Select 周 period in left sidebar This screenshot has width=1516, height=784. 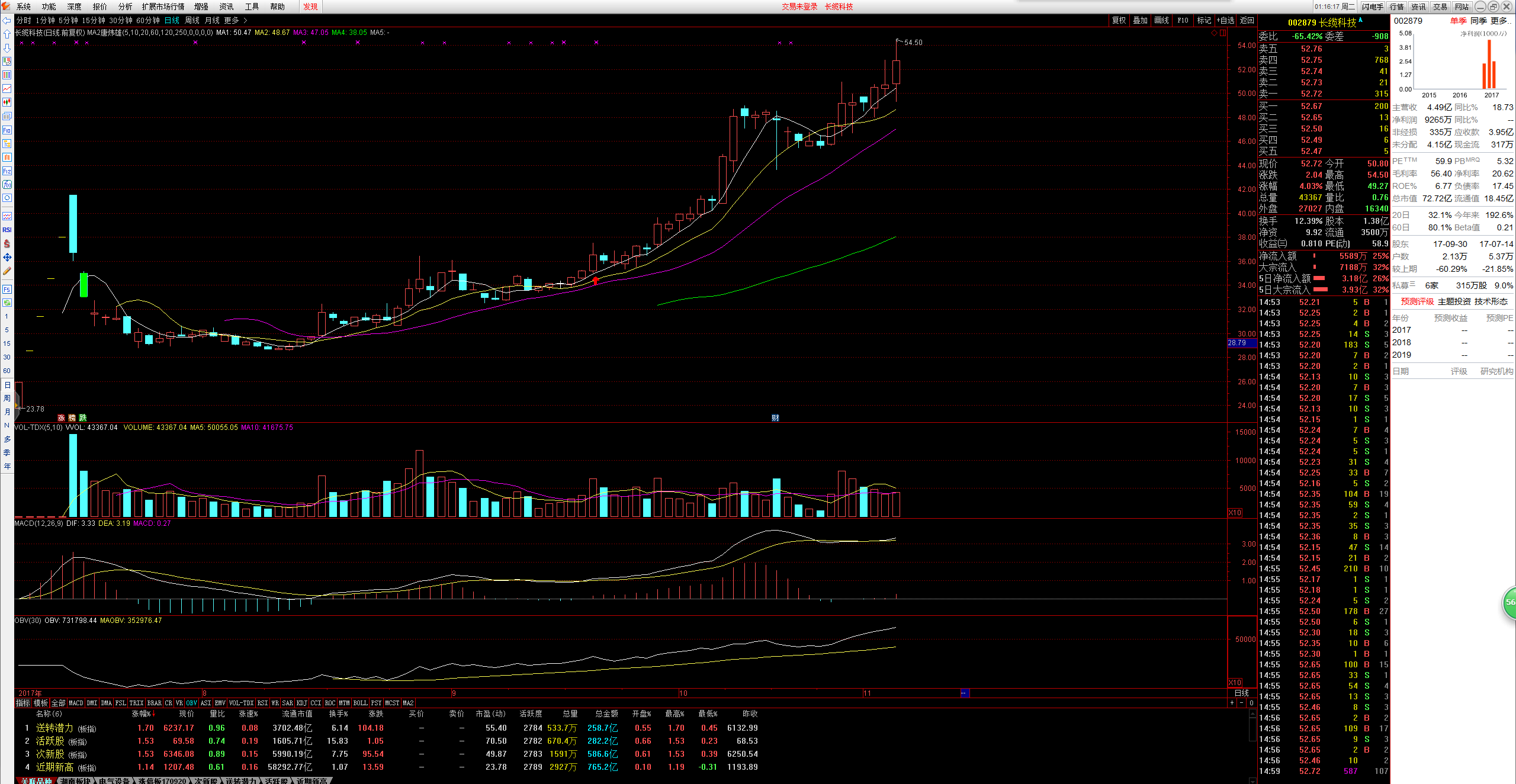click(x=7, y=399)
